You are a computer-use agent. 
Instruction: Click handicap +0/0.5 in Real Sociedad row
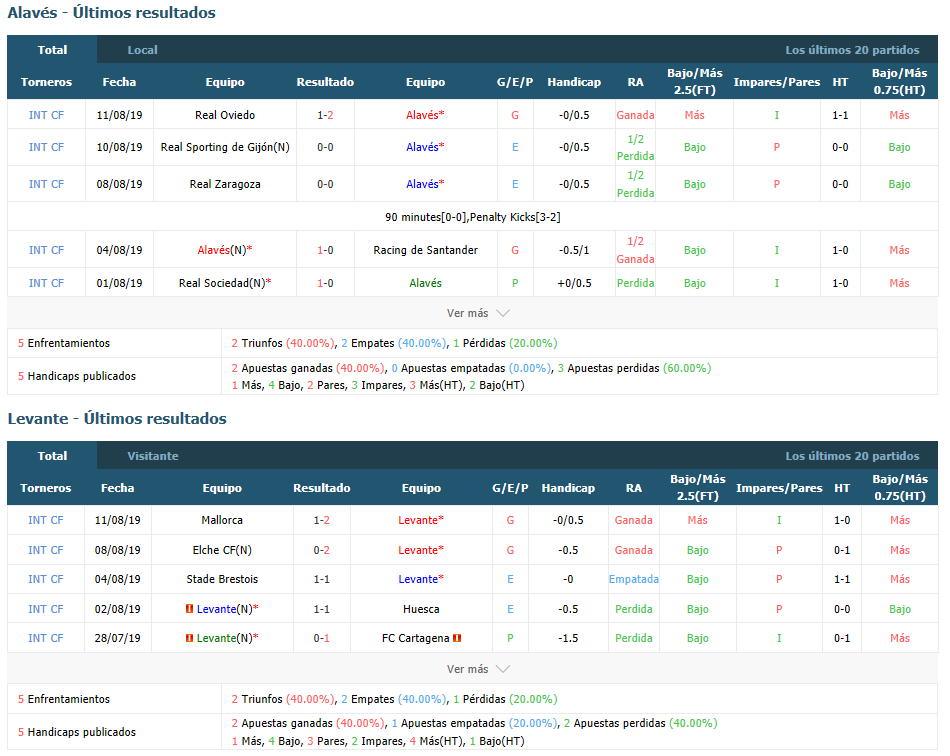574,283
